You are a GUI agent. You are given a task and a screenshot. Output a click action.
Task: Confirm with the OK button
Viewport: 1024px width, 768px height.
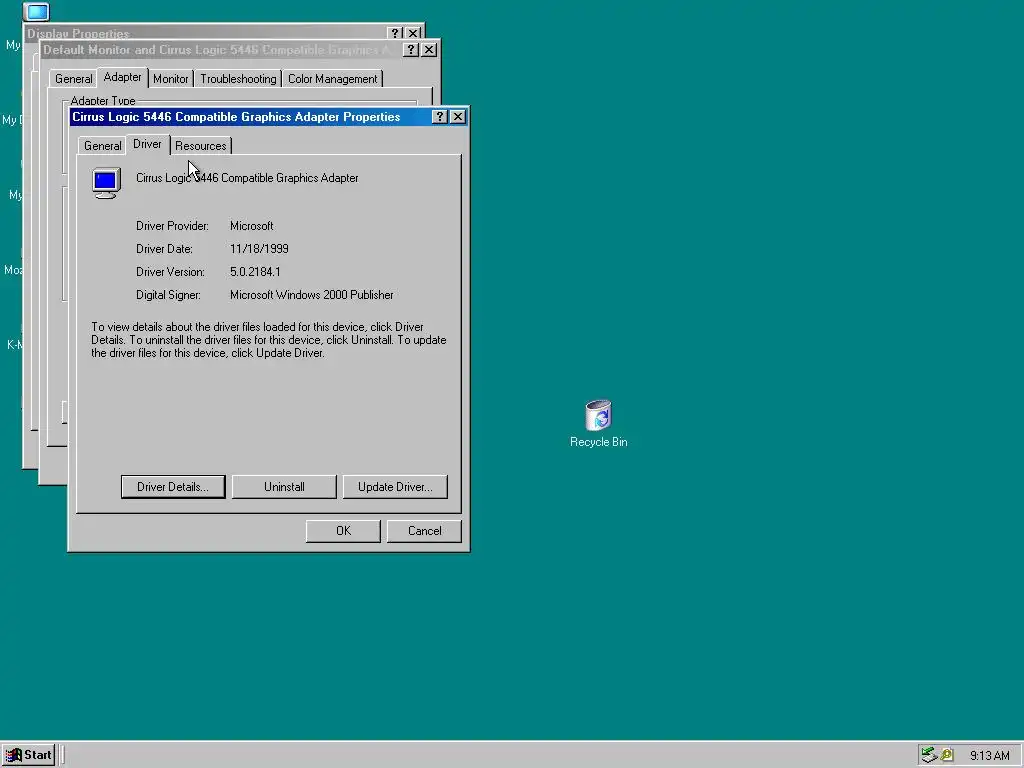pos(344,531)
